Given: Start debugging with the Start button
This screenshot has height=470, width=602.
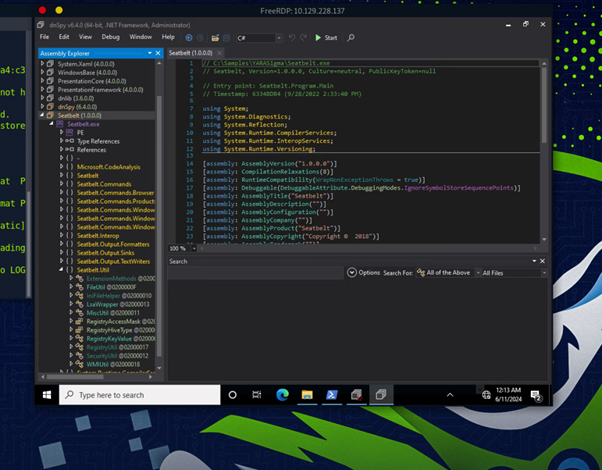Looking at the screenshot, I should point(326,38).
